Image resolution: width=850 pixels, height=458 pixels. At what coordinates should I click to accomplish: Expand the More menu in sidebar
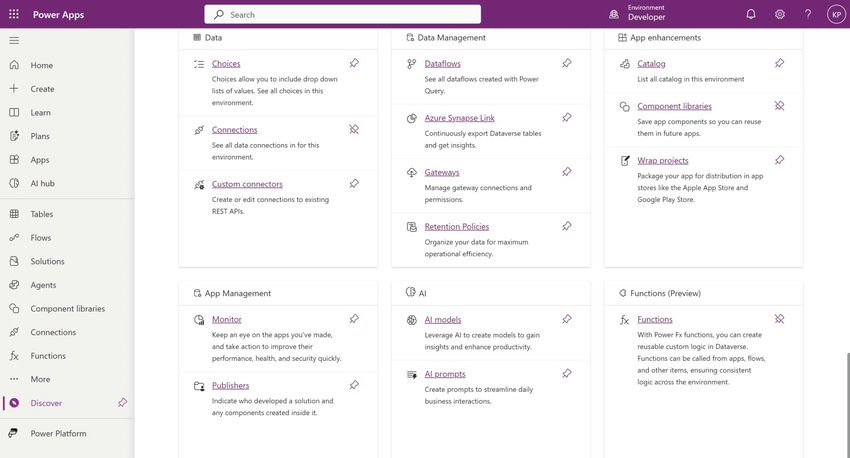click(40, 379)
